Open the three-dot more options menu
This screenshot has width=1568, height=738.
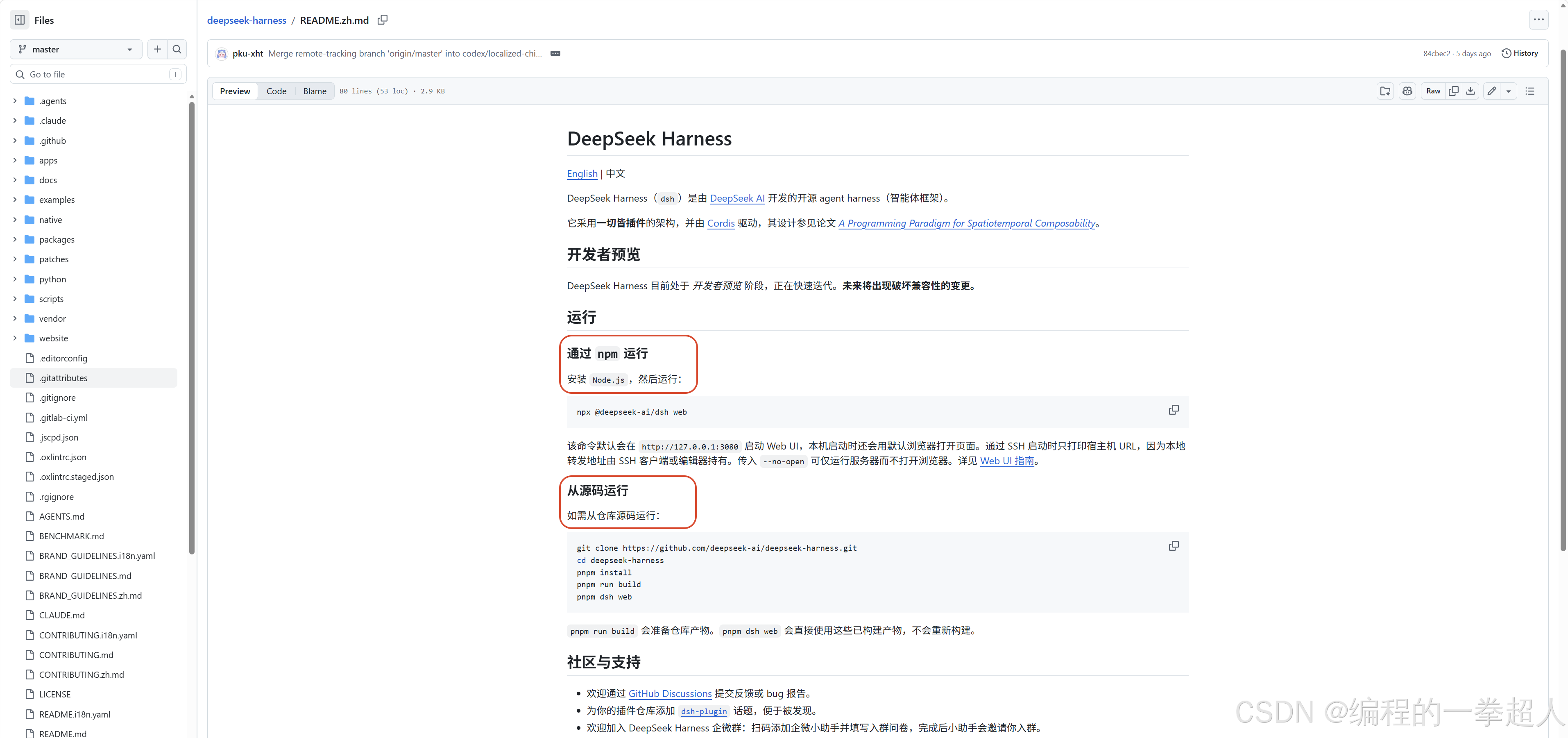pos(1539,20)
